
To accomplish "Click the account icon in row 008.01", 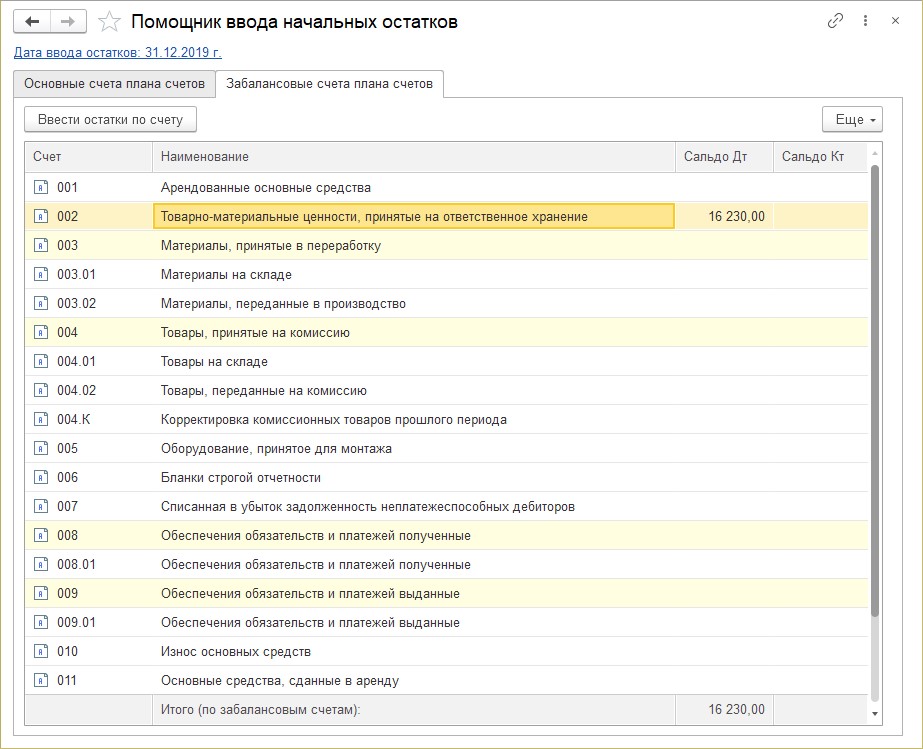I will pos(41,564).
